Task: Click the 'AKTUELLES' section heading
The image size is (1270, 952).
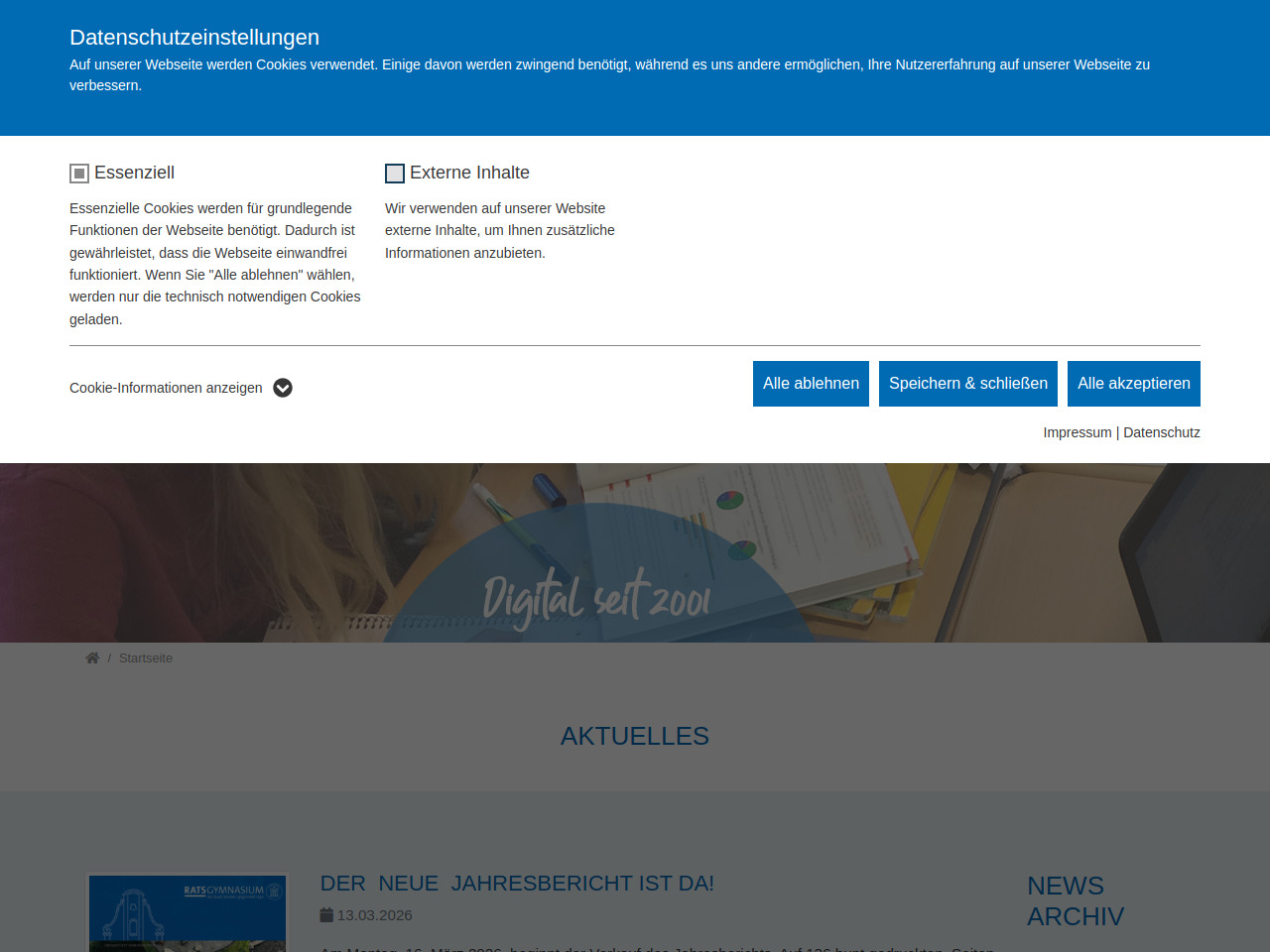Action: click(635, 736)
